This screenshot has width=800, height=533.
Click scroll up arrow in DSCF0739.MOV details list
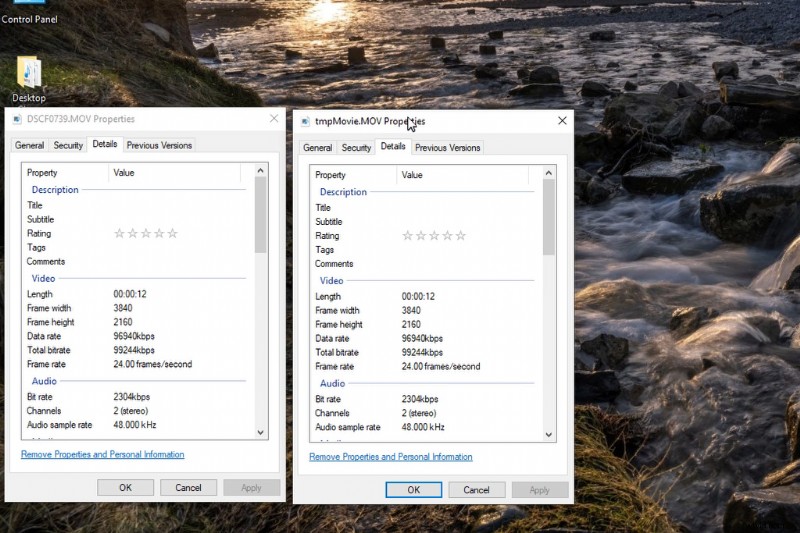coord(261,170)
